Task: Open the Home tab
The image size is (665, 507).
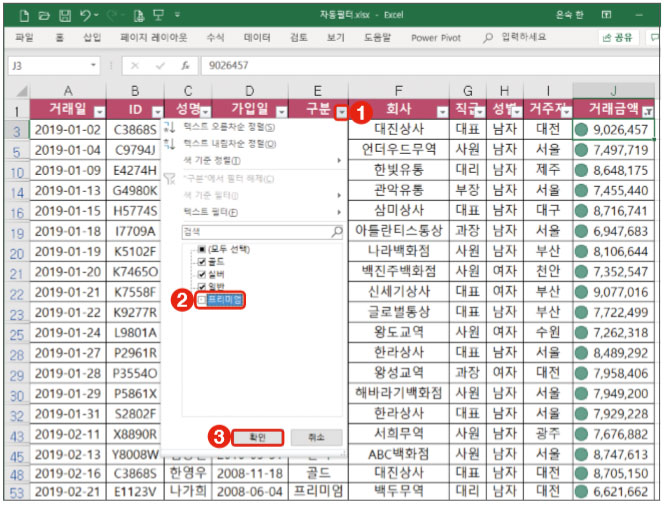Action: coord(59,38)
